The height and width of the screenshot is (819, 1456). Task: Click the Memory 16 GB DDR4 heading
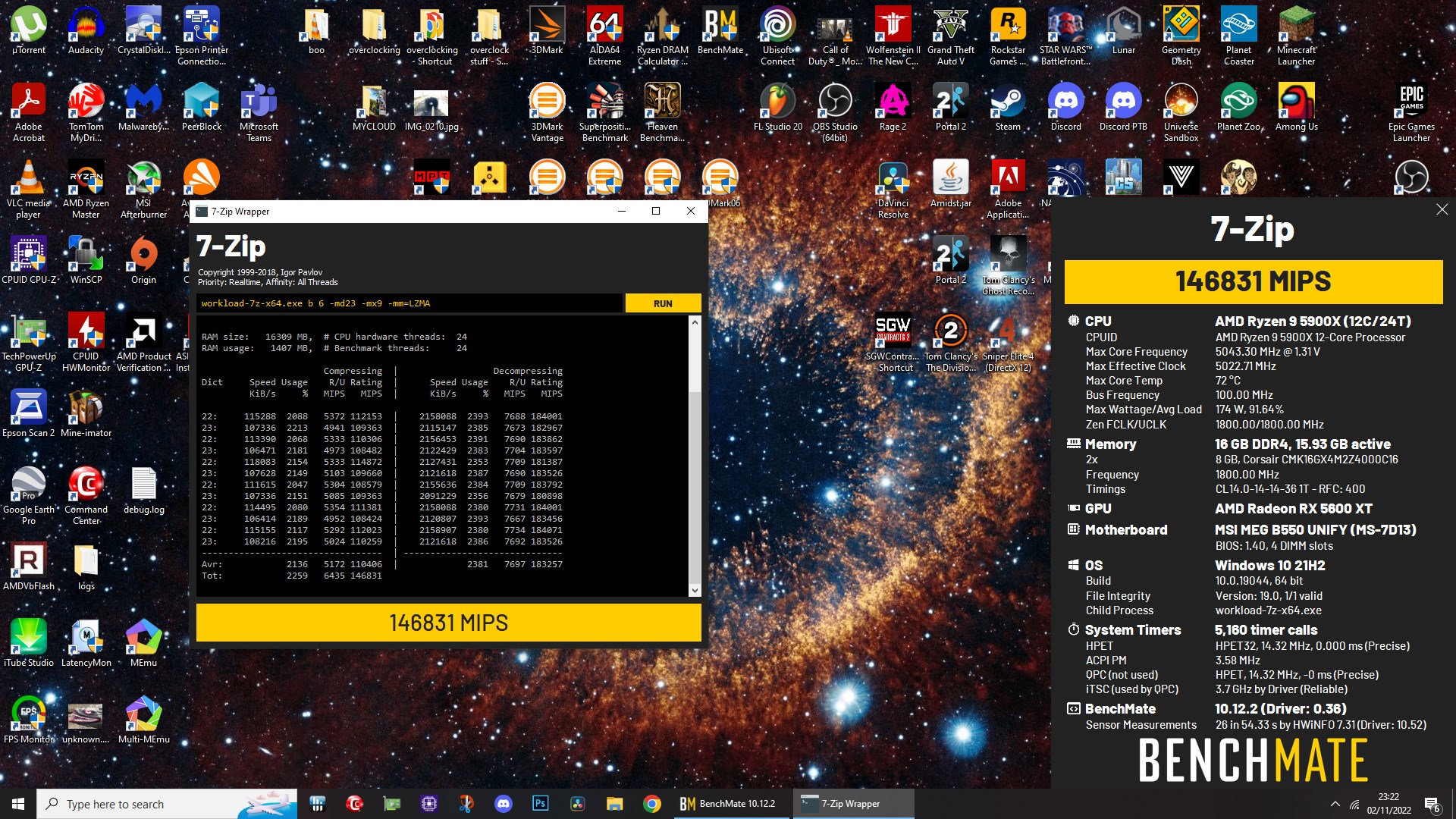(1303, 444)
